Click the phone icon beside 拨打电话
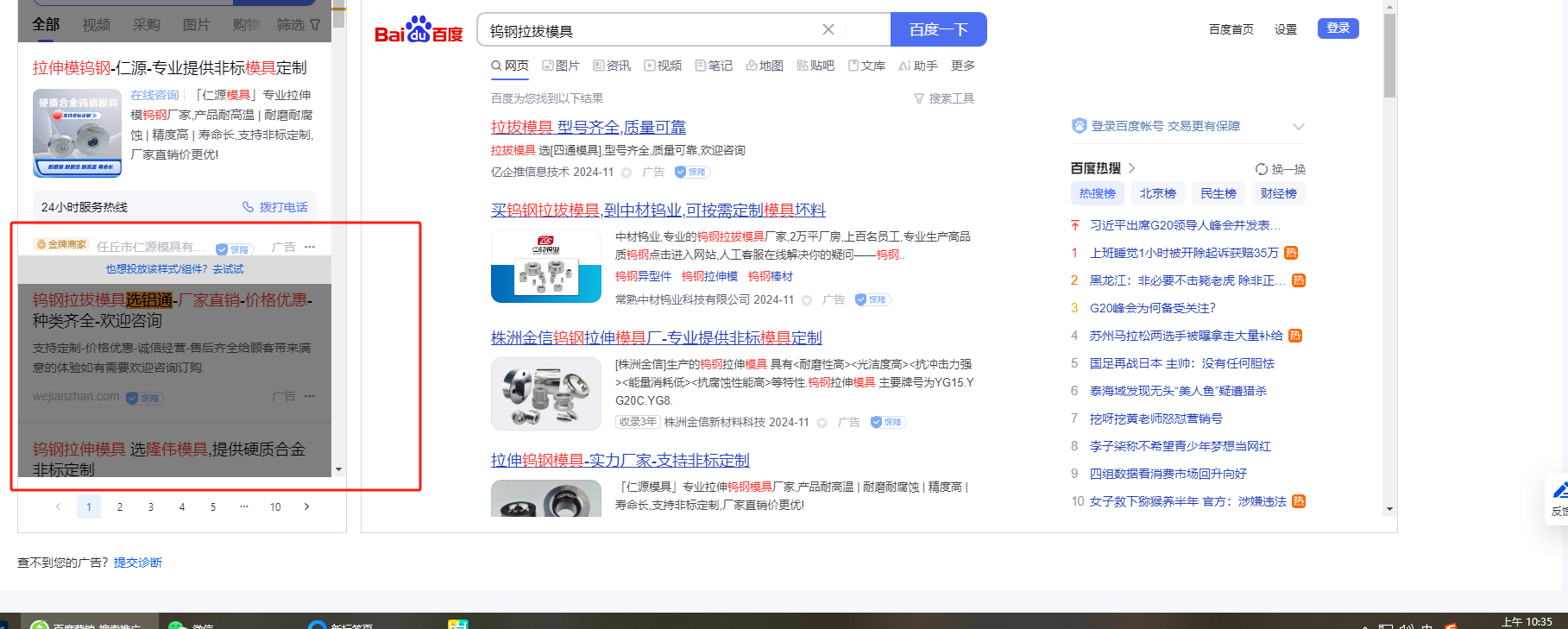 click(249, 207)
